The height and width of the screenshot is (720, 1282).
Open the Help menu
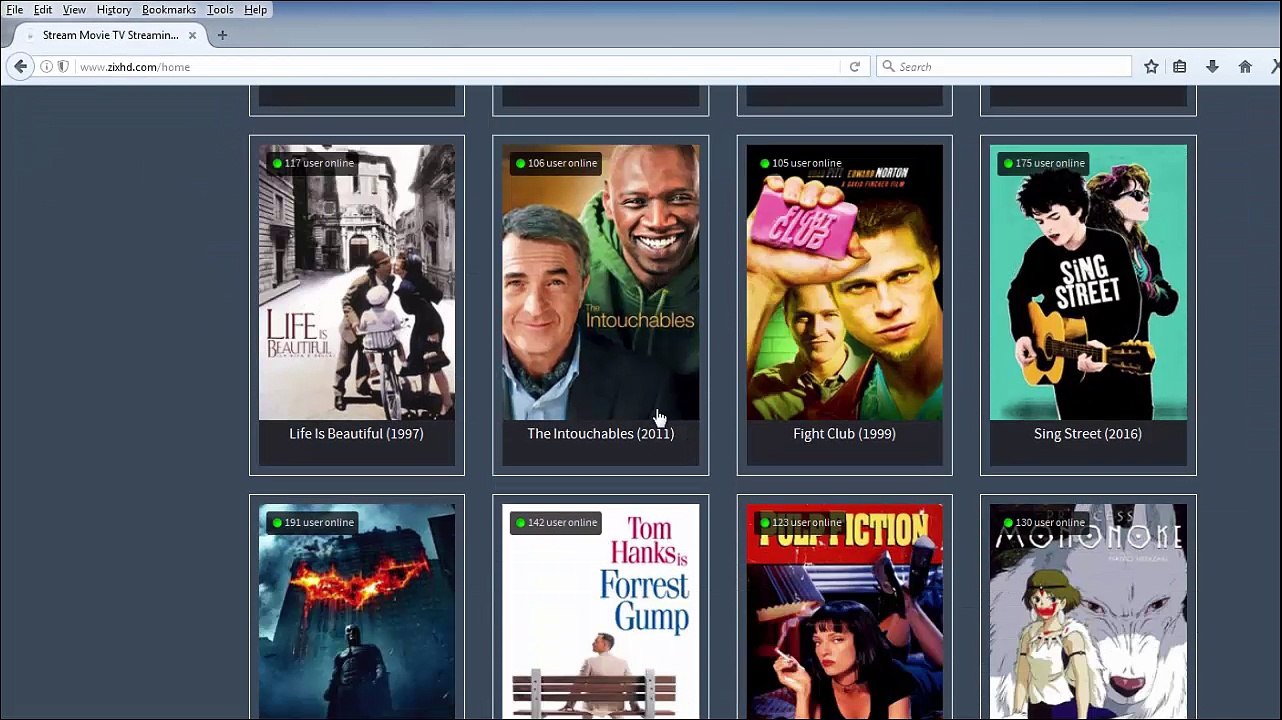click(256, 10)
